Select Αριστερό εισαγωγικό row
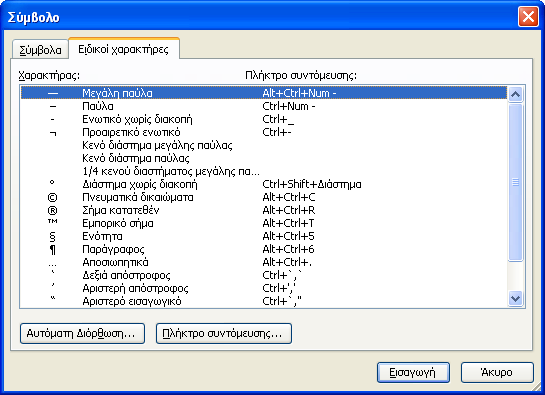The image size is (545, 395). click(264, 301)
